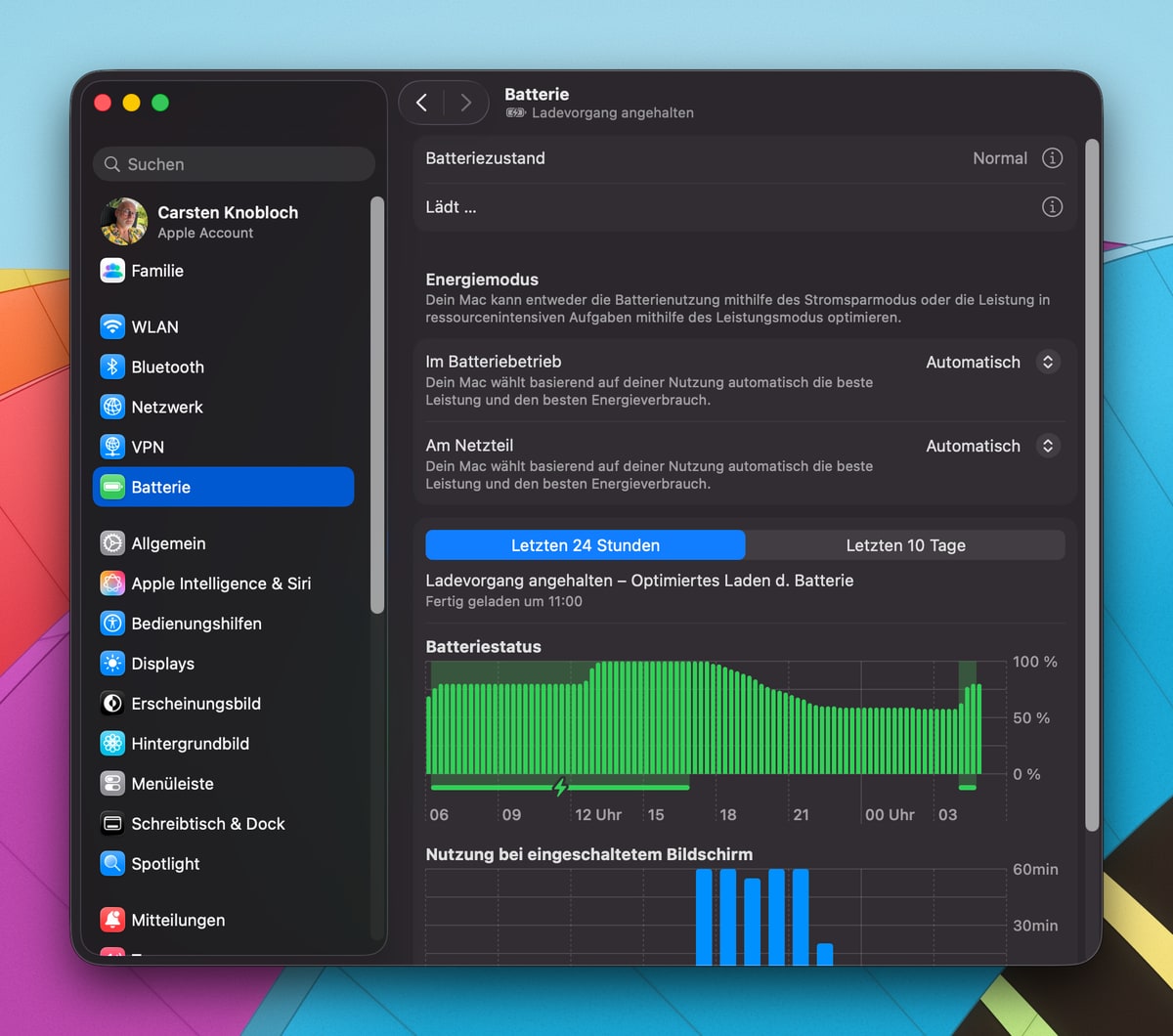Click the '12 Uhr' chart axis label

[598, 815]
